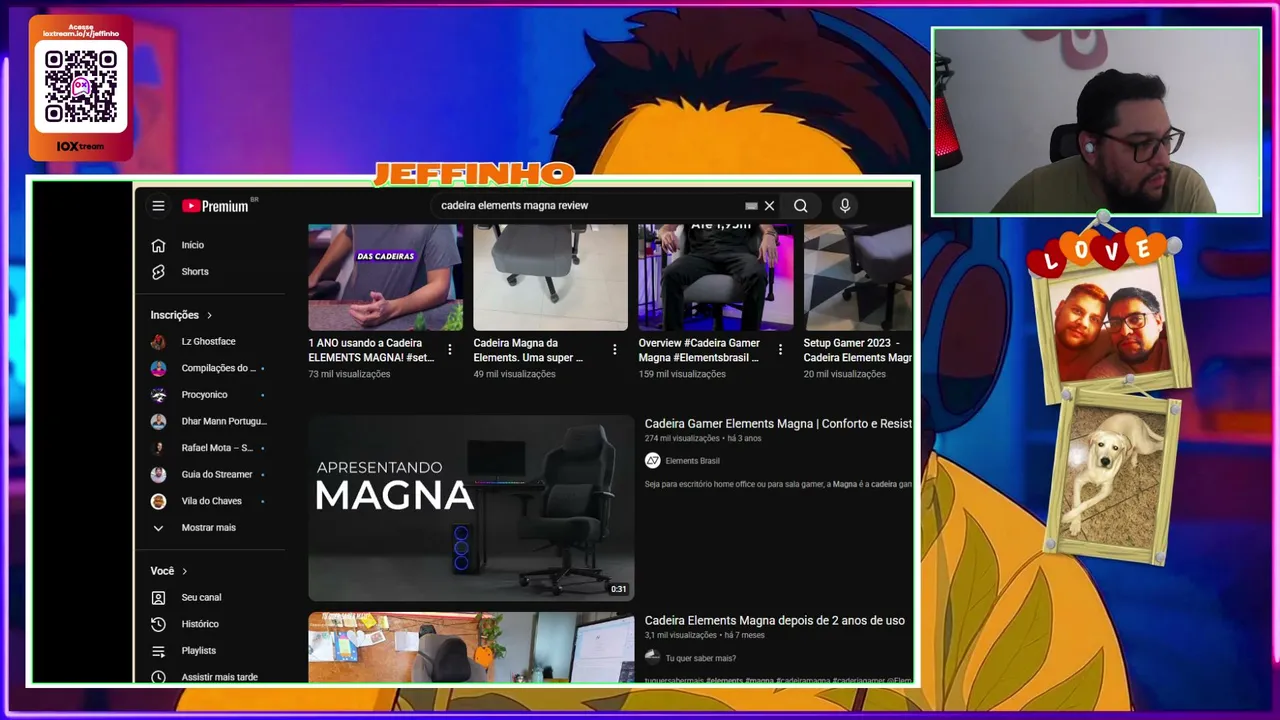Open title "Overview #Cadeira Gamer Magna"

point(700,350)
